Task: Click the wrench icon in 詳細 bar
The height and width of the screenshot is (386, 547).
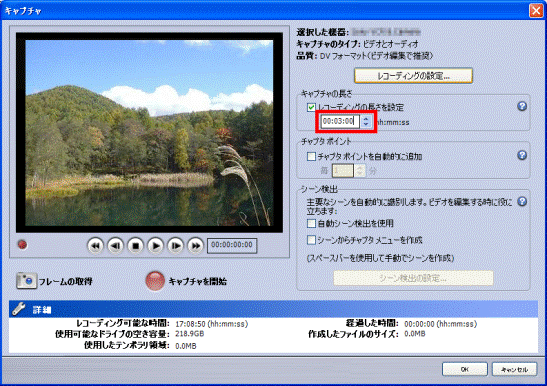Action: (x=19, y=309)
